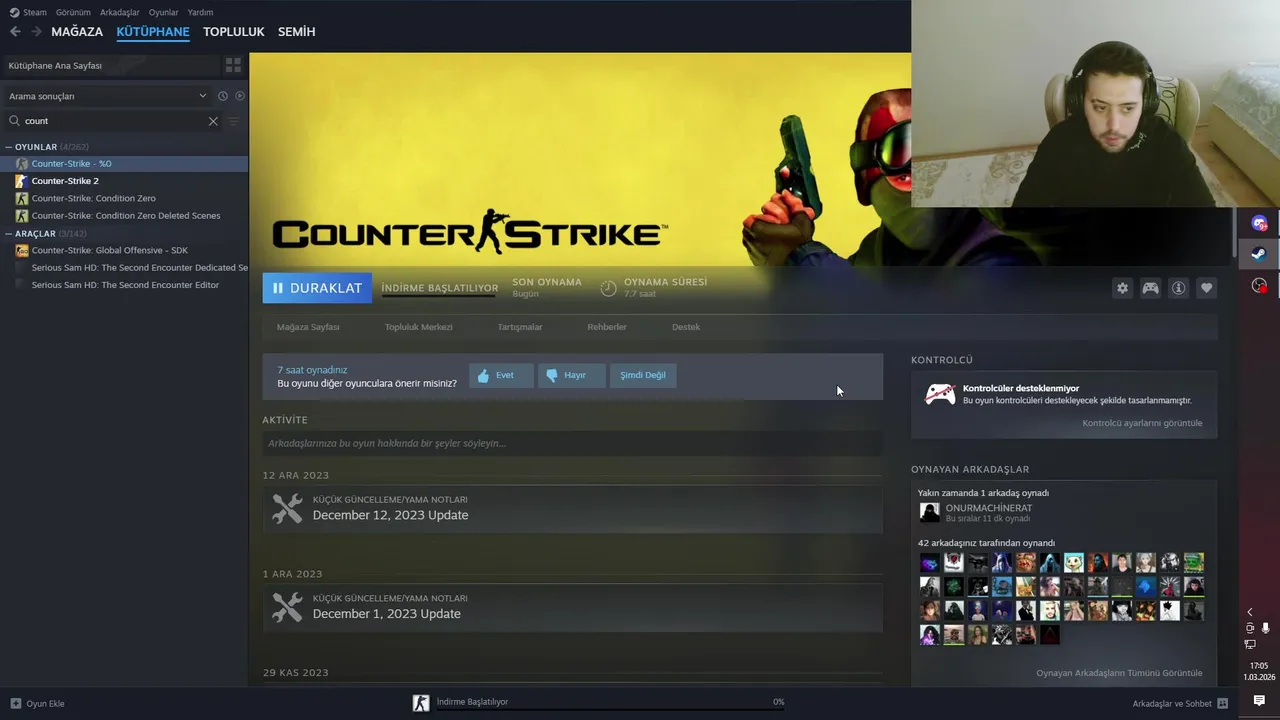Select Counter-Strike: Condition Zero
The width and height of the screenshot is (1280, 720).
(x=124, y=198)
